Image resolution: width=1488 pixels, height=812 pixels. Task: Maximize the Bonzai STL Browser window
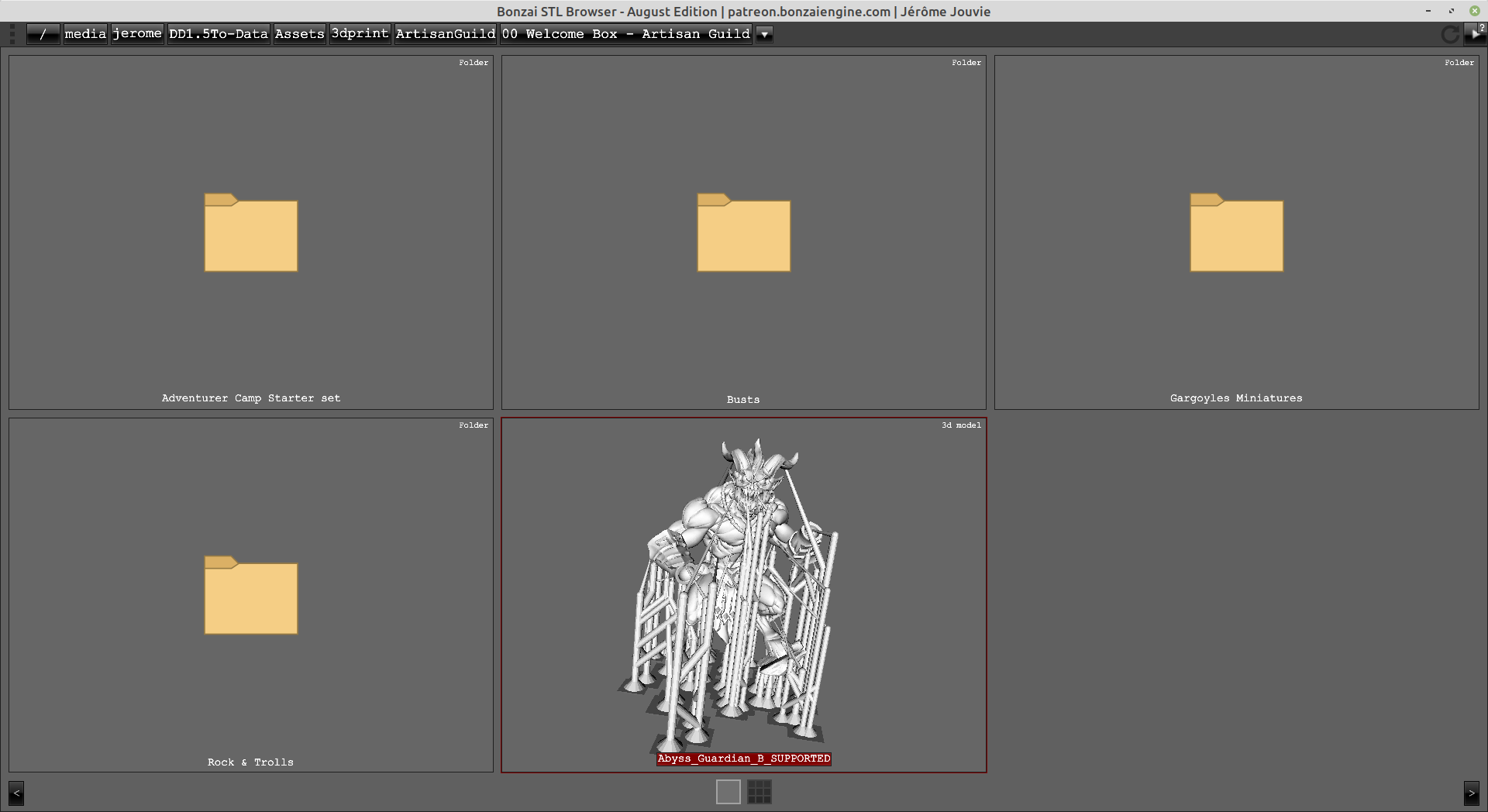[1451, 11]
